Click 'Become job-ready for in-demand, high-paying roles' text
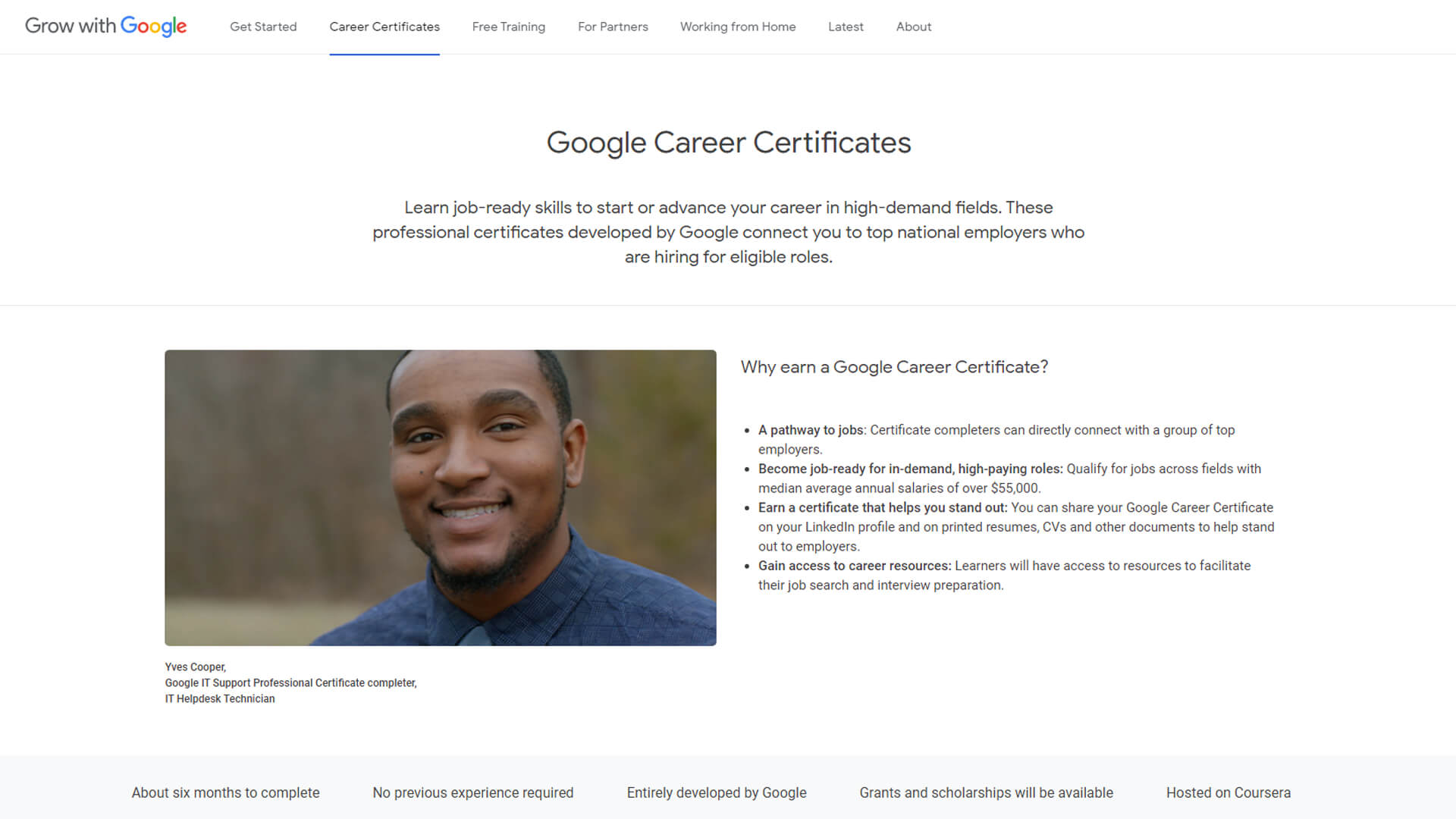 tap(910, 469)
